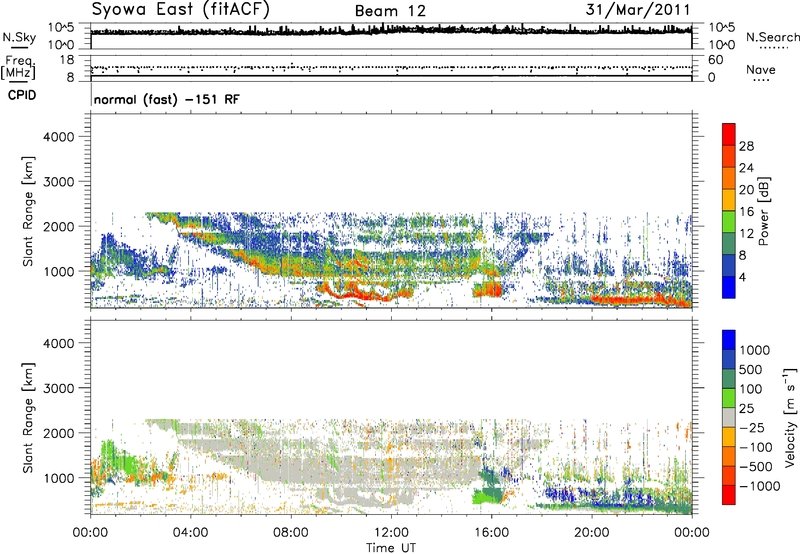Click the '500' label on Velocity colour bar

tap(753, 370)
